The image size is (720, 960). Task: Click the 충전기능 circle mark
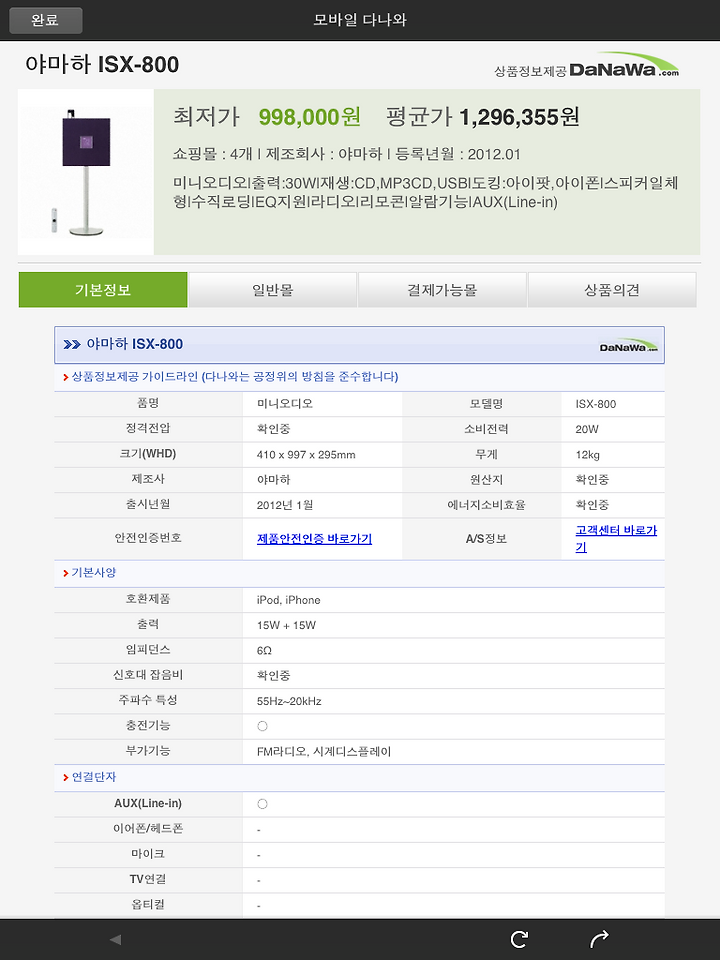click(x=263, y=726)
